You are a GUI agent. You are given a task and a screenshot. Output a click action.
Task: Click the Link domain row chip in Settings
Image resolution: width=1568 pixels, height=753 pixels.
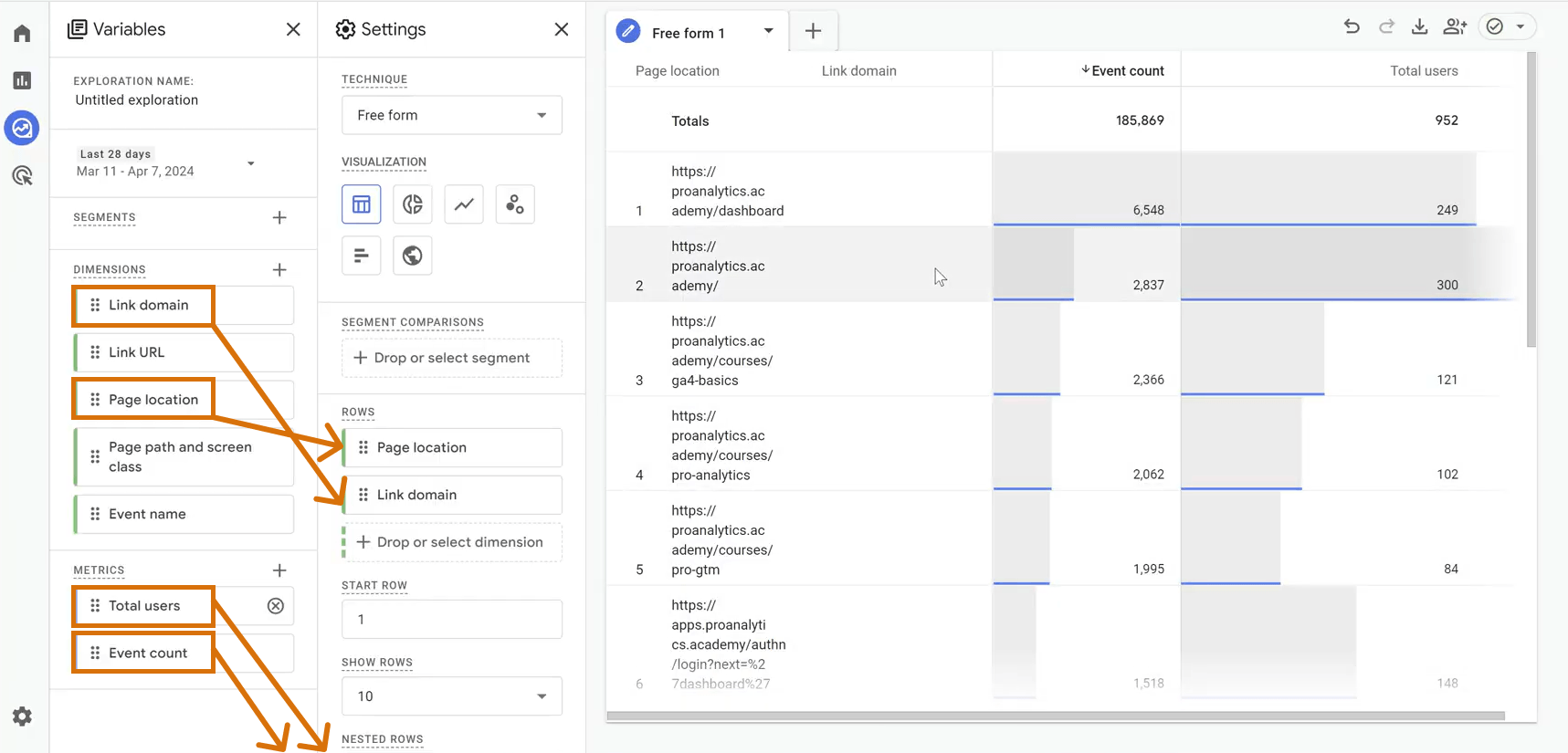pos(452,495)
